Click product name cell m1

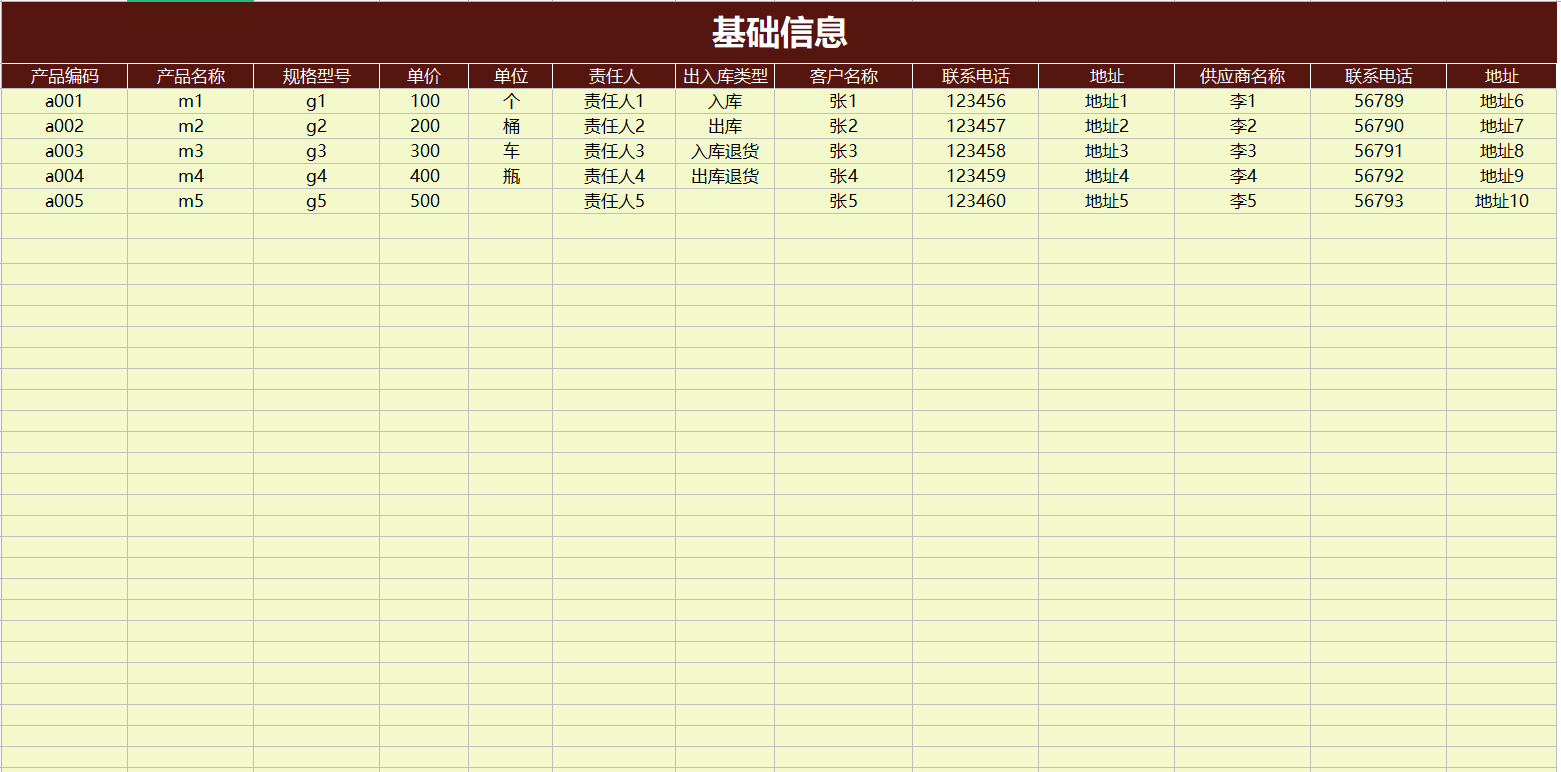pyautogui.click(x=191, y=101)
